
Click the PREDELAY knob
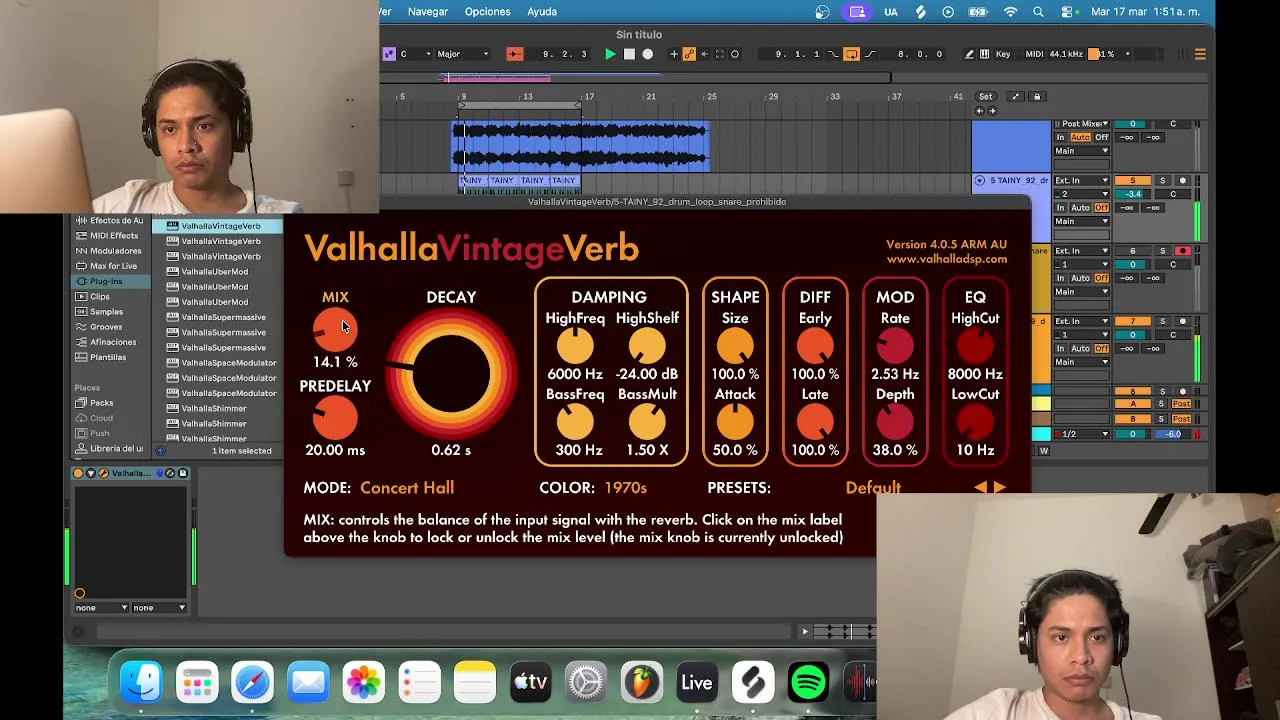(x=334, y=417)
